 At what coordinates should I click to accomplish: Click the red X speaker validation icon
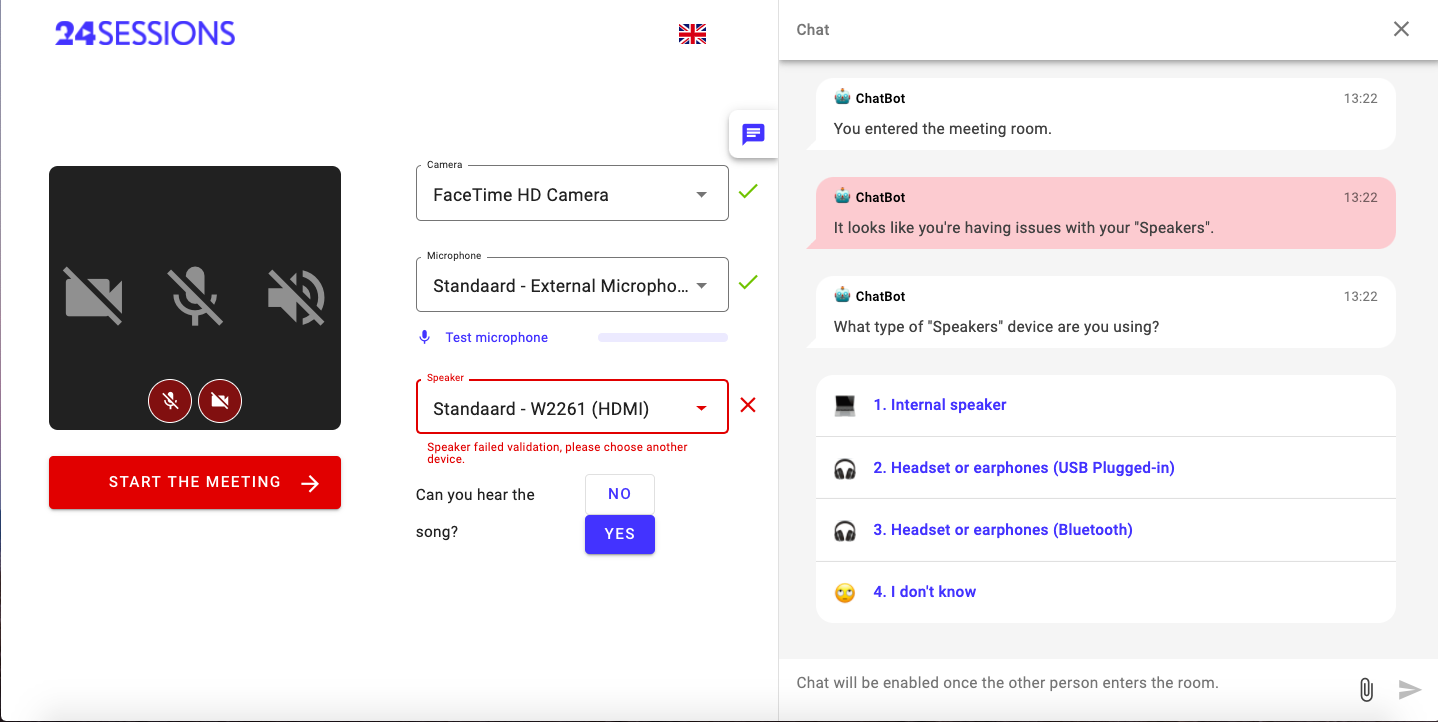click(748, 405)
